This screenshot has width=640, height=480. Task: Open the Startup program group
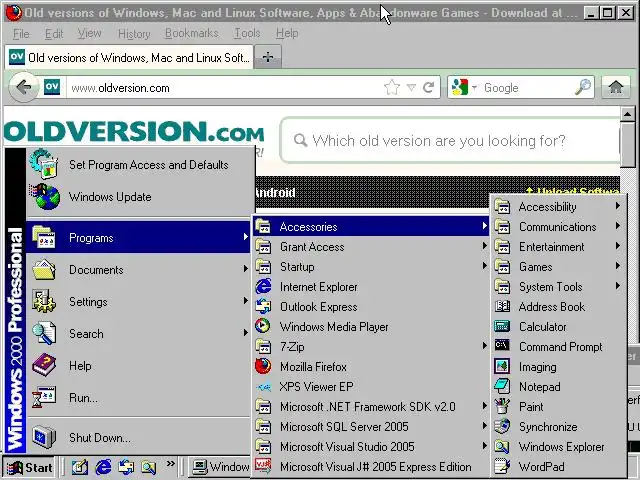(371, 267)
